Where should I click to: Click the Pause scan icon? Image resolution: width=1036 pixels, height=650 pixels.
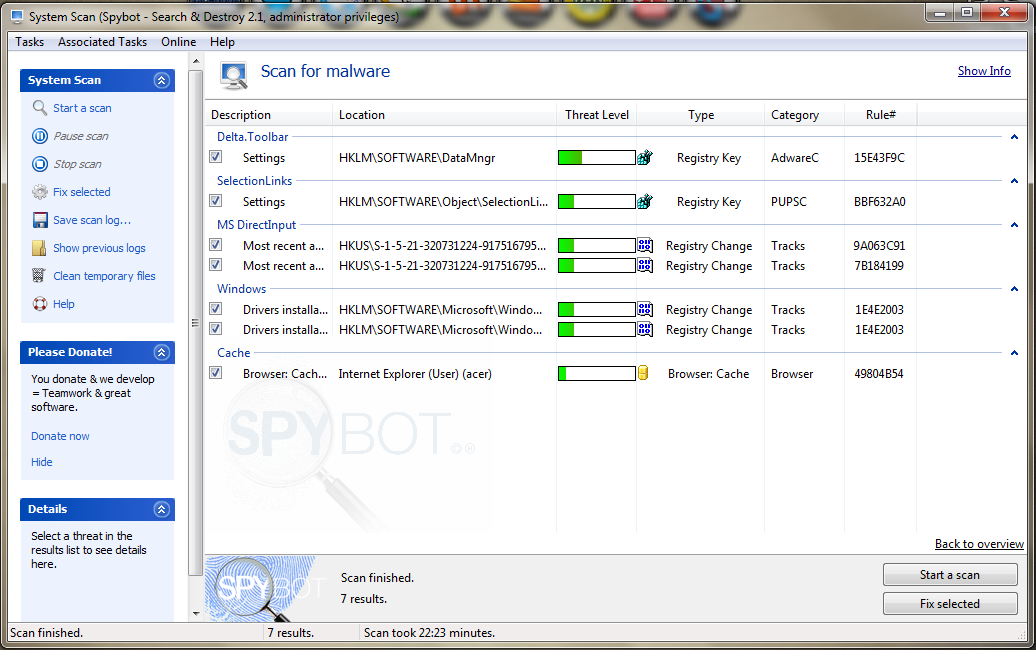pyautogui.click(x=40, y=136)
